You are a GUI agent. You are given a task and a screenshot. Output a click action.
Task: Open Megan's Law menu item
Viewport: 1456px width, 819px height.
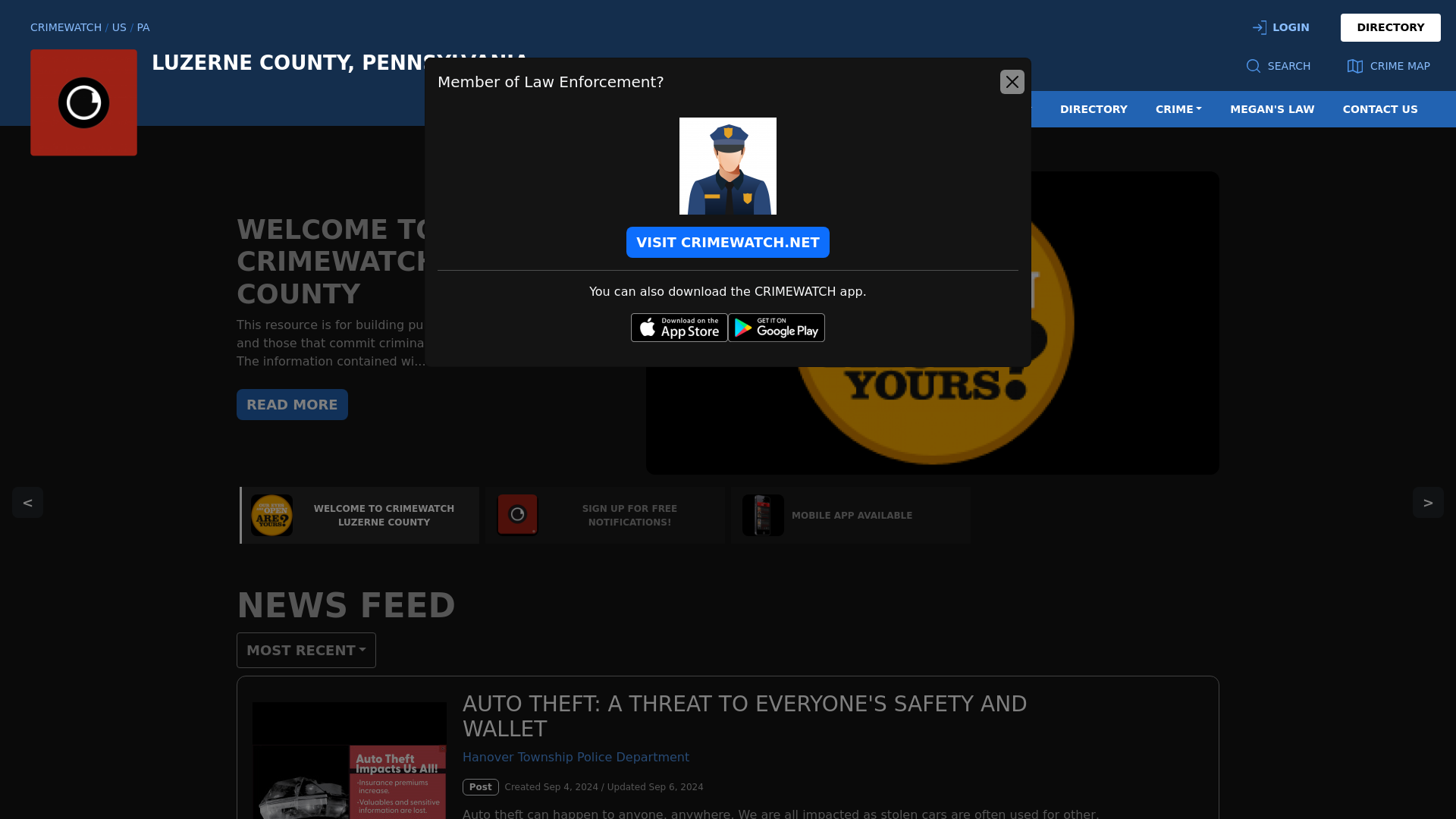[x=1272, y=109]
